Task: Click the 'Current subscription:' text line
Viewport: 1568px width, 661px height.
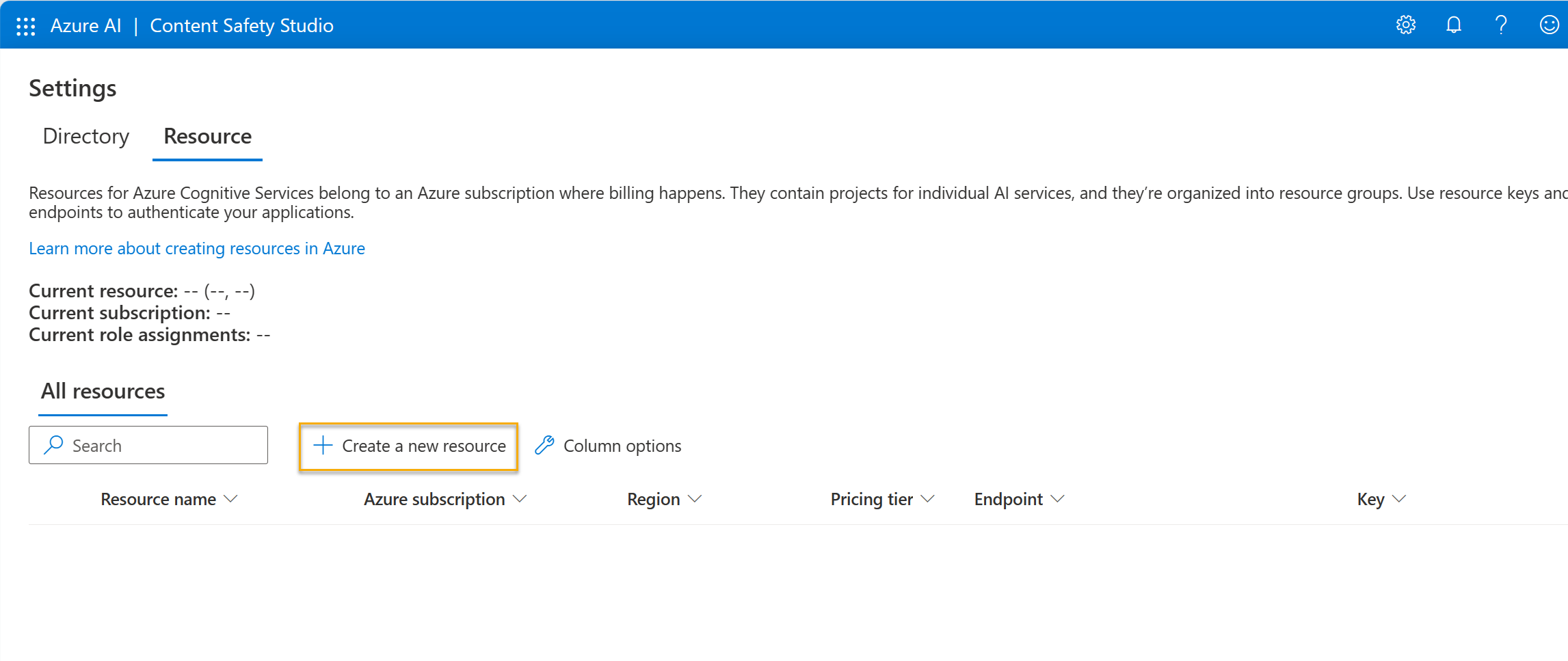Action: coord(129,312)
